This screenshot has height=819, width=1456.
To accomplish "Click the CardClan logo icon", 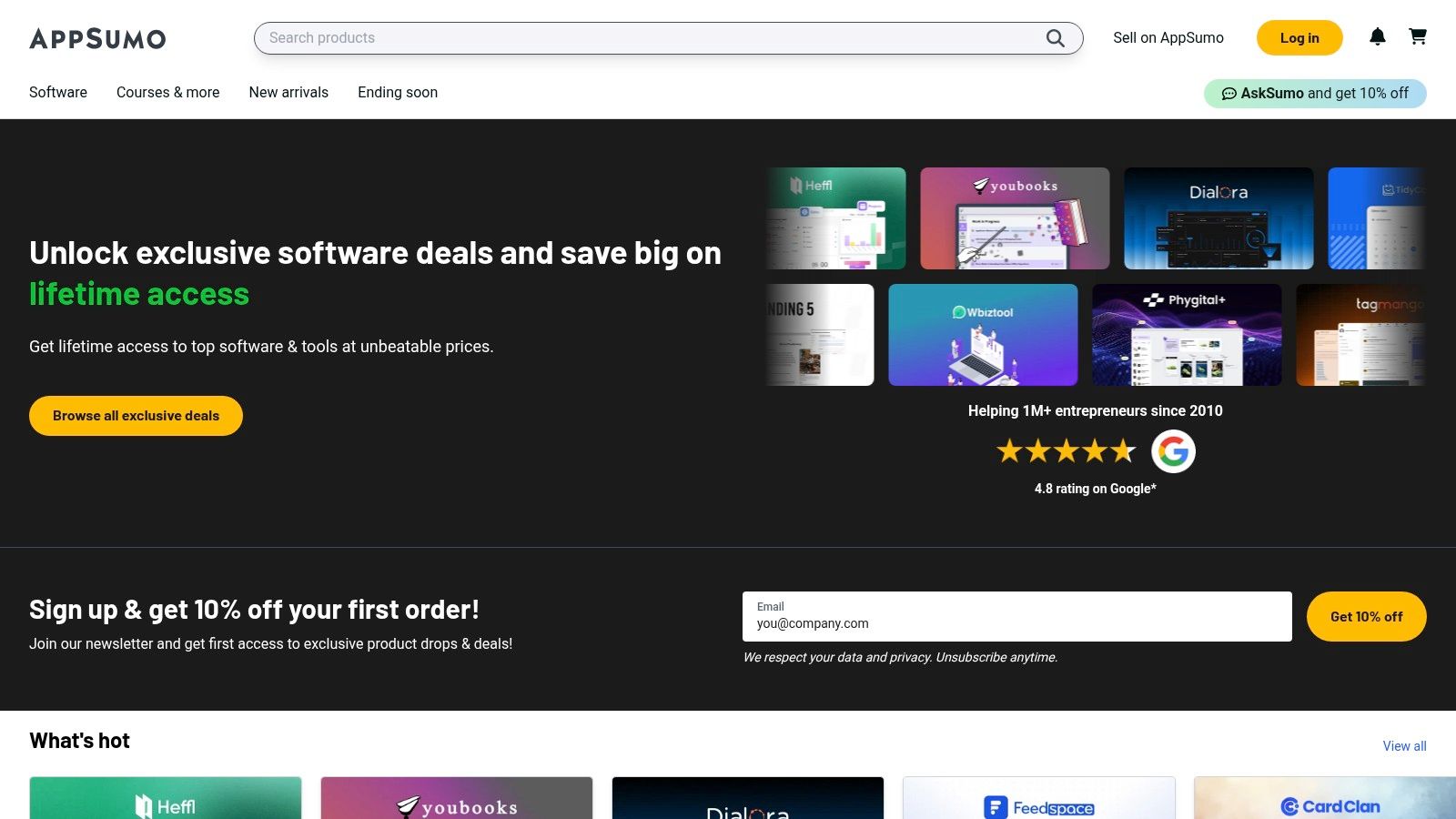I will tap(1289, 807).
